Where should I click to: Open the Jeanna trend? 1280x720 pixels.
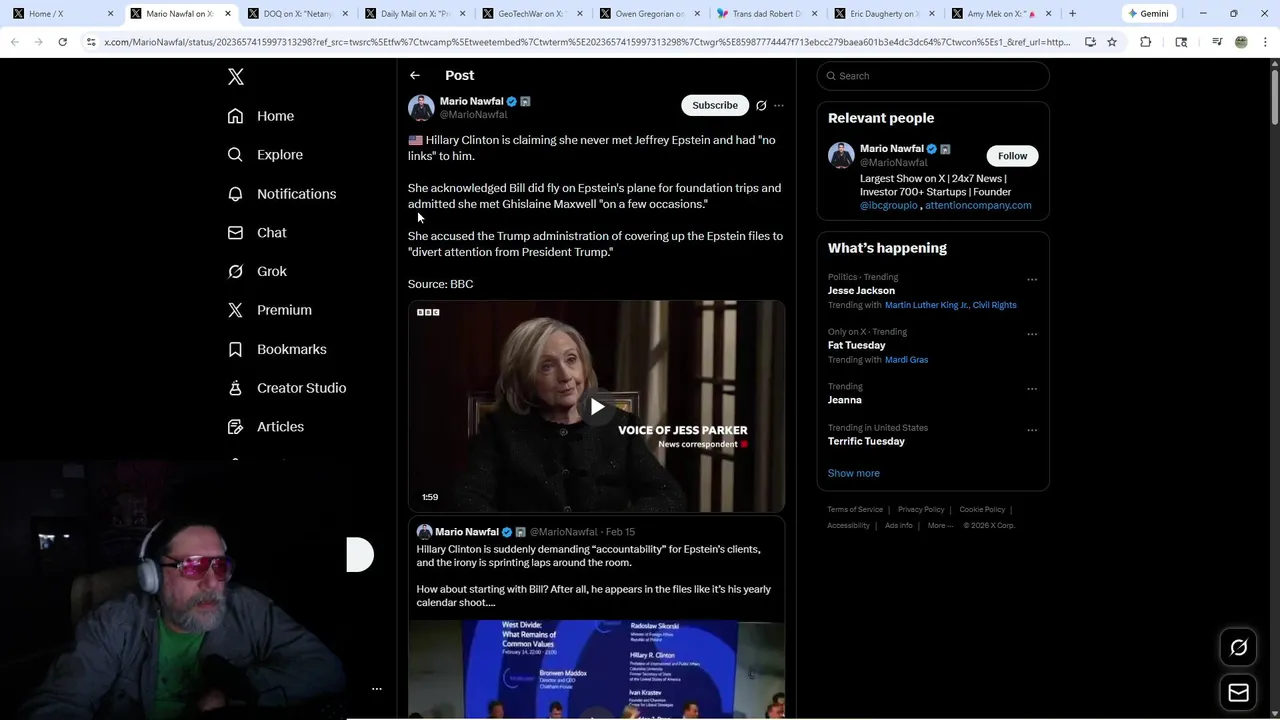pos(844,400)
